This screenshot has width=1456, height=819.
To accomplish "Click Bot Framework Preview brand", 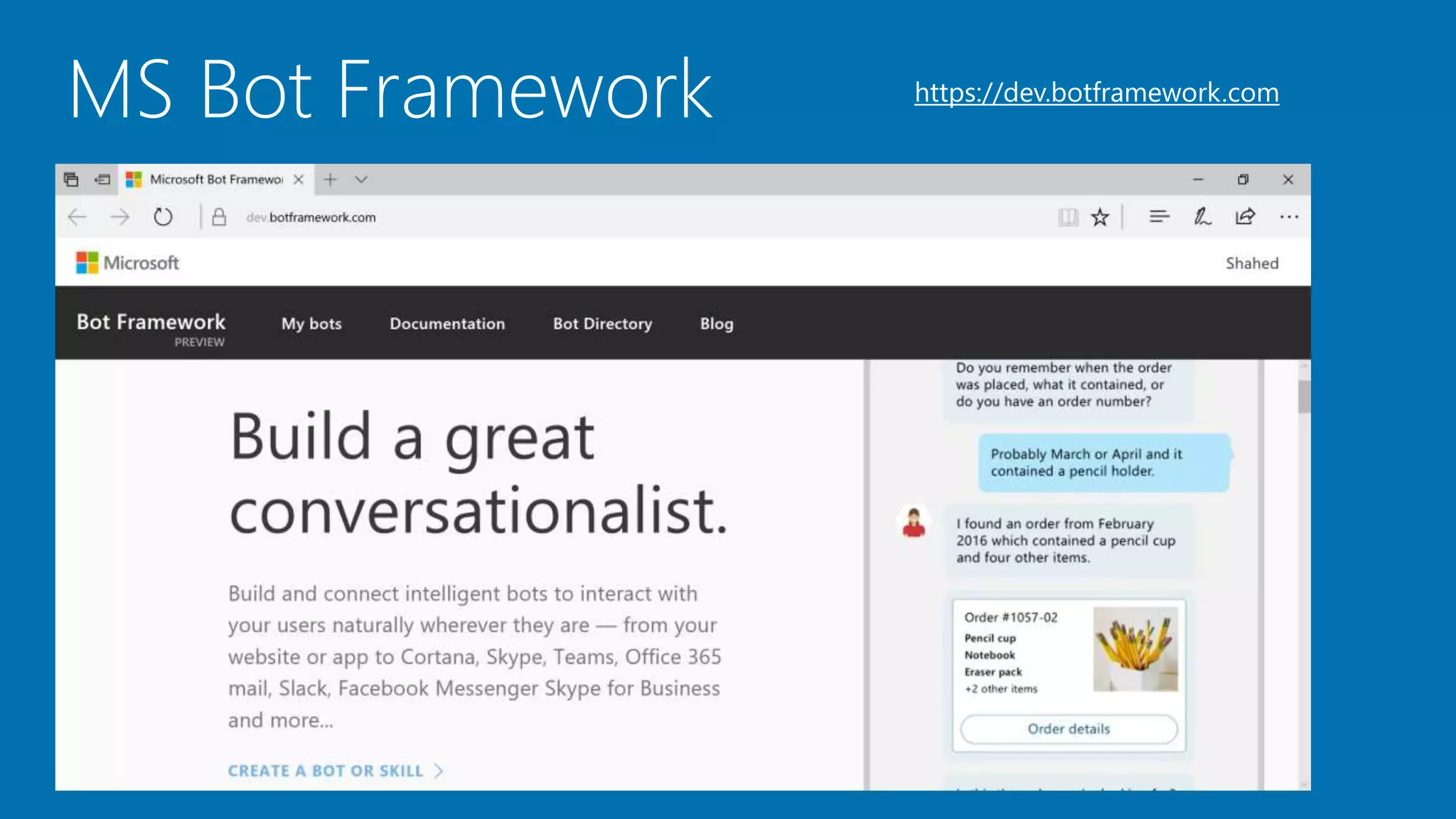I will pos(151,329).
